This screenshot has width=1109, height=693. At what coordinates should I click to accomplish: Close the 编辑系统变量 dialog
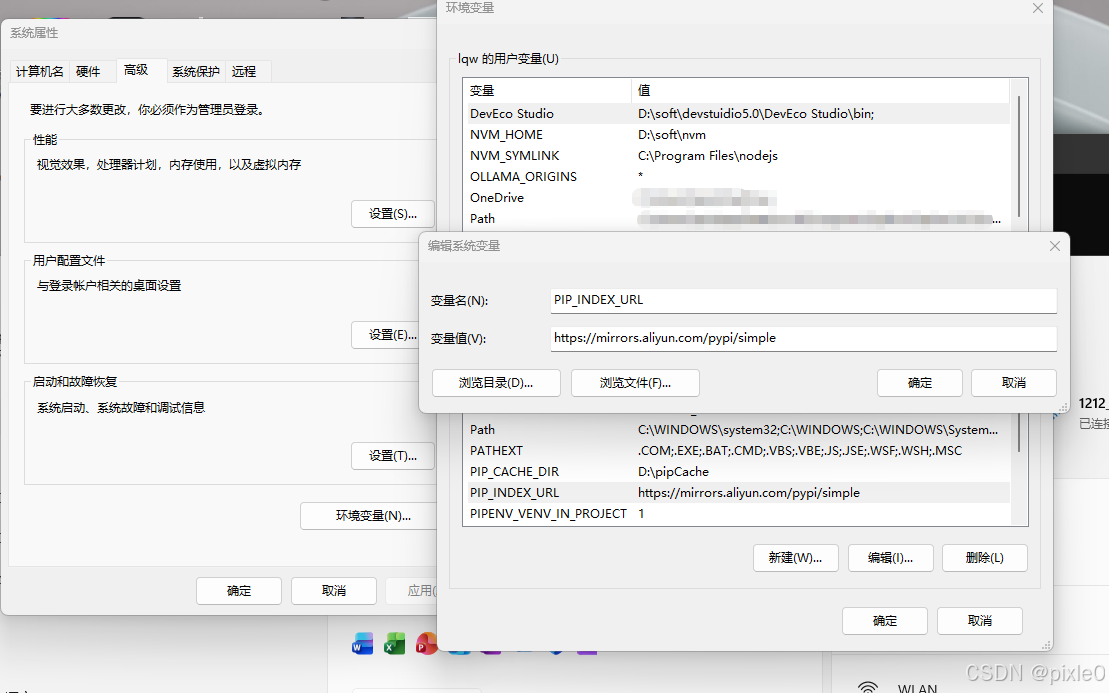pos(1055,246)
